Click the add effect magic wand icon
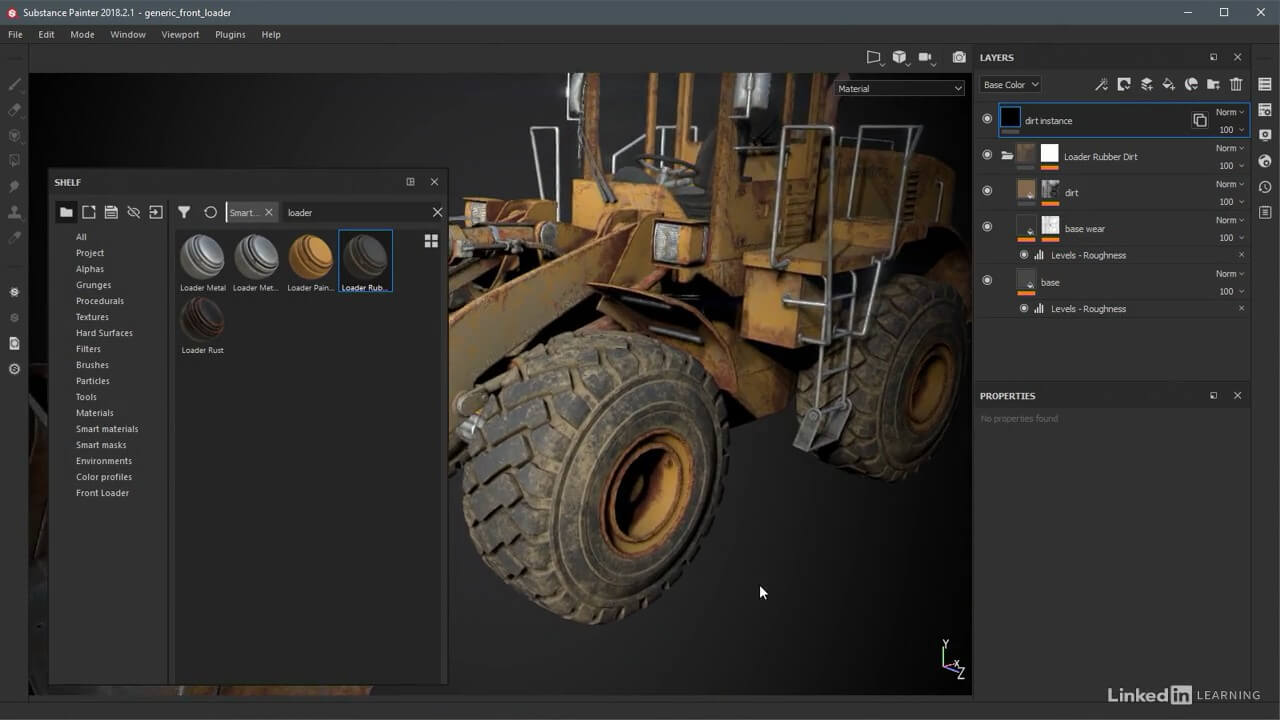1280x720 pixels. click(x=1101, y=85)
